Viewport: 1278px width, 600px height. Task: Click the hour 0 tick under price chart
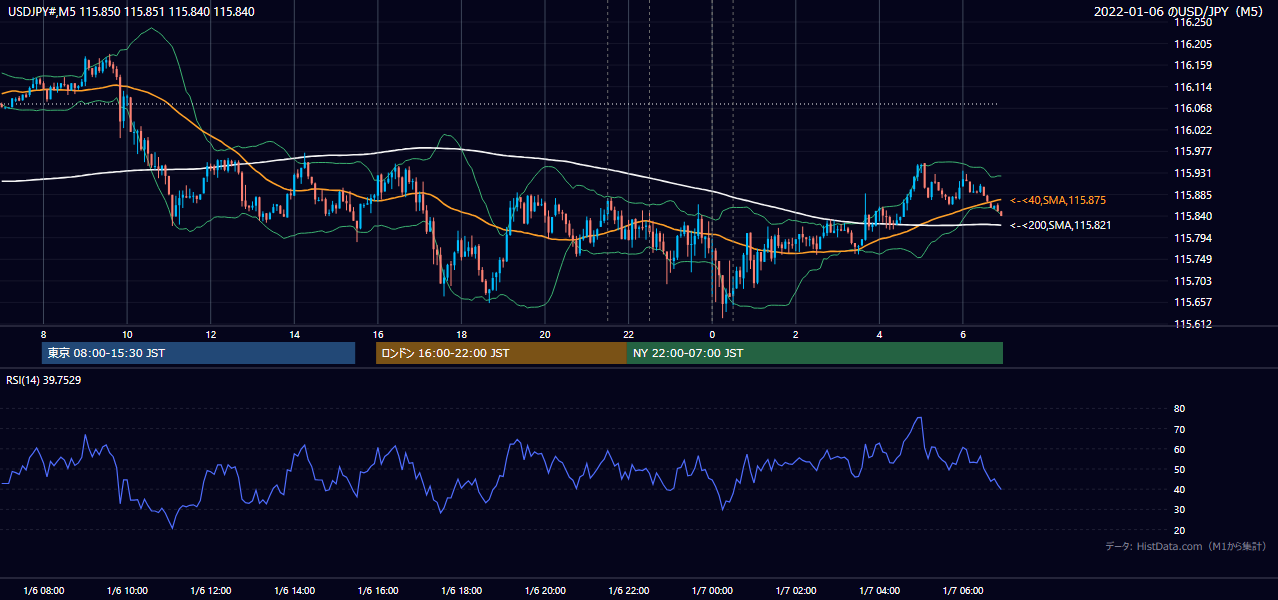coord(712,334)
